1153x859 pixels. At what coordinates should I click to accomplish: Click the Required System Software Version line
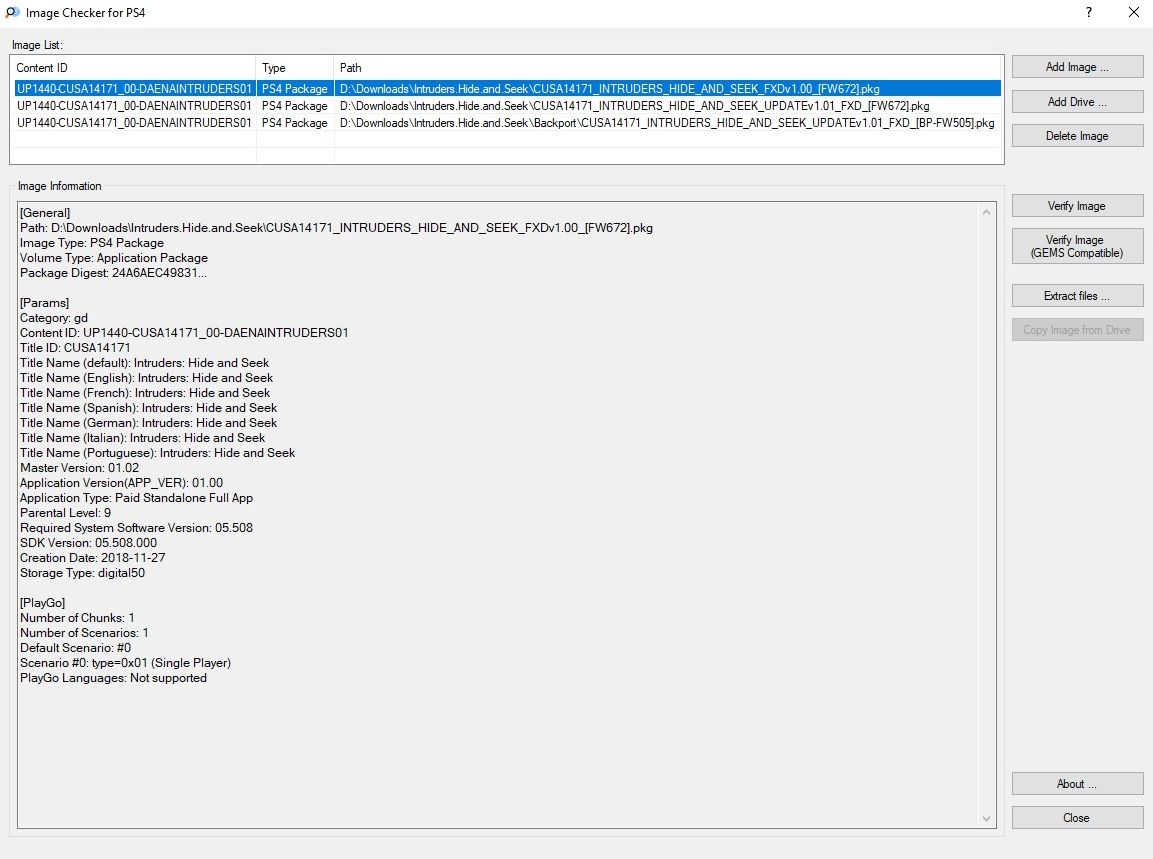tap(136, 528)
